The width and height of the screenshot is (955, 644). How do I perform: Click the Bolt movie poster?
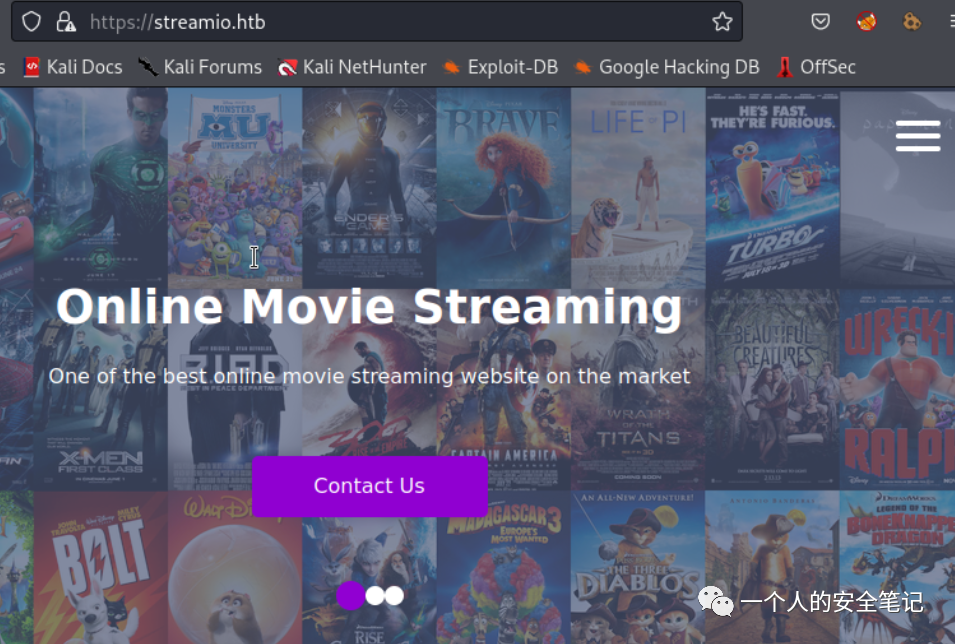click(x=100, y=568)
